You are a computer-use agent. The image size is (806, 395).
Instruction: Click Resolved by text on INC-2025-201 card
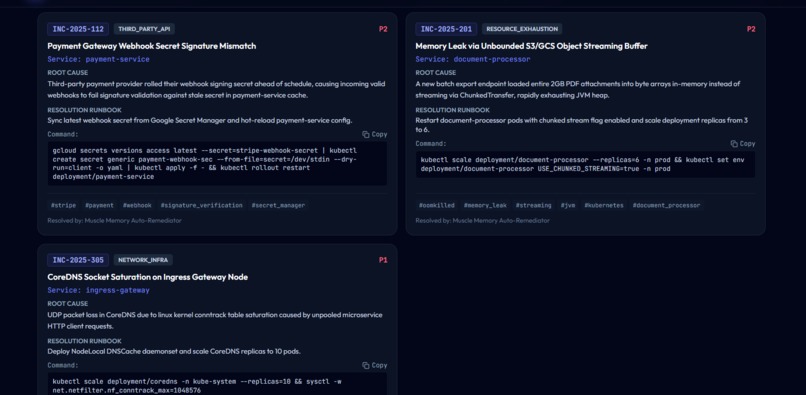[482, 220]
